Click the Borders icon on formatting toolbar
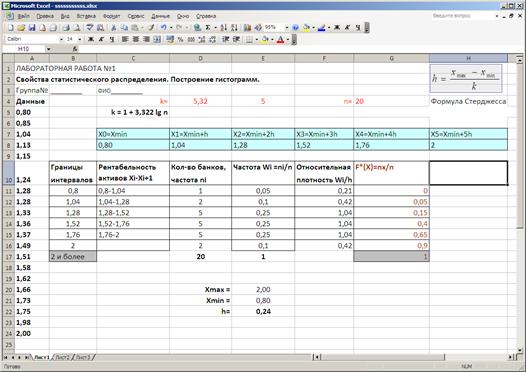 click(x=249, y=40)
